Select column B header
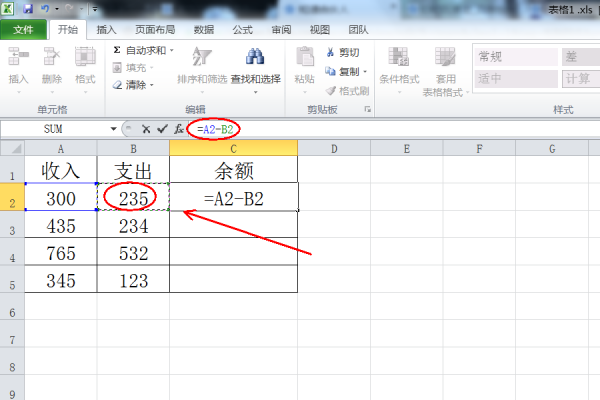 coord(133,149)
